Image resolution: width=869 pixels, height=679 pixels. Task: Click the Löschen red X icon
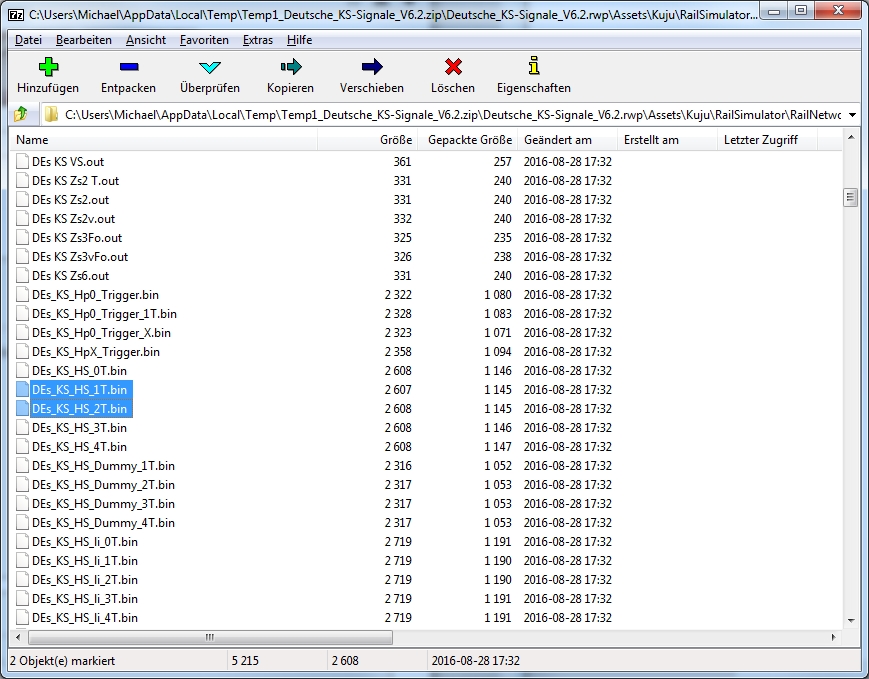coord(453,68)
